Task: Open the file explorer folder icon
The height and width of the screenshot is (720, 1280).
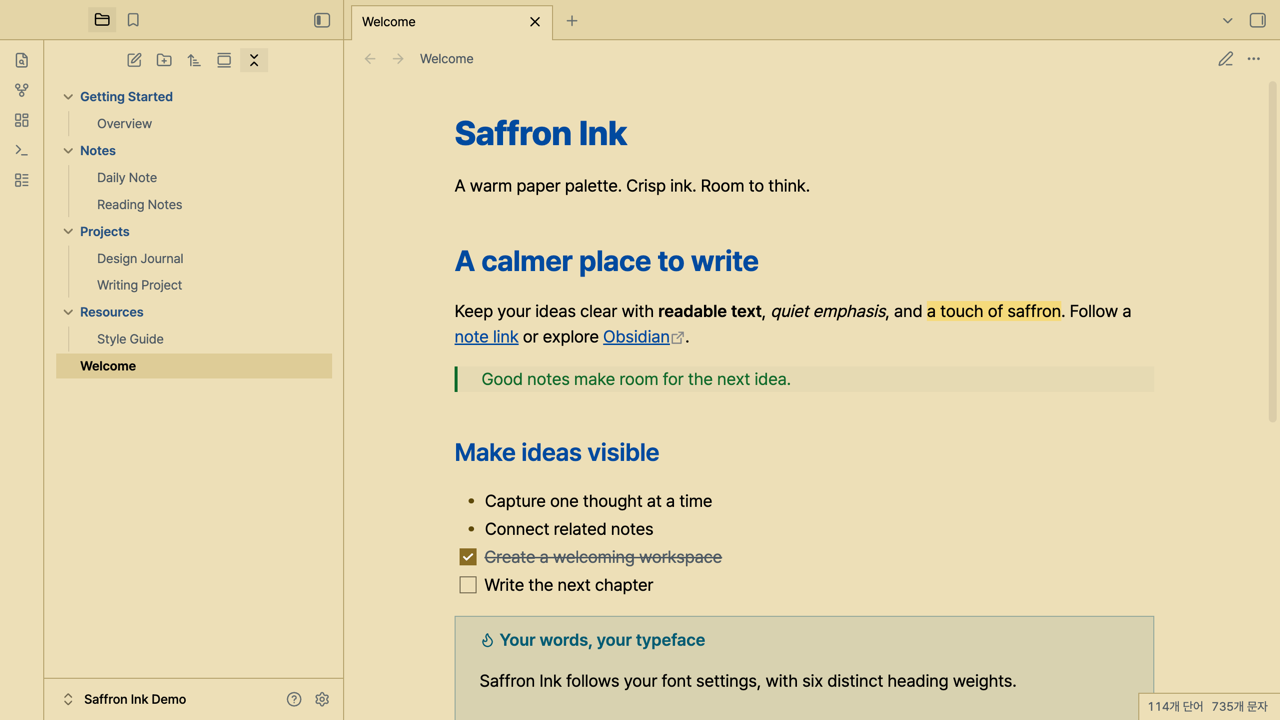Action: [x=102, y=20]
